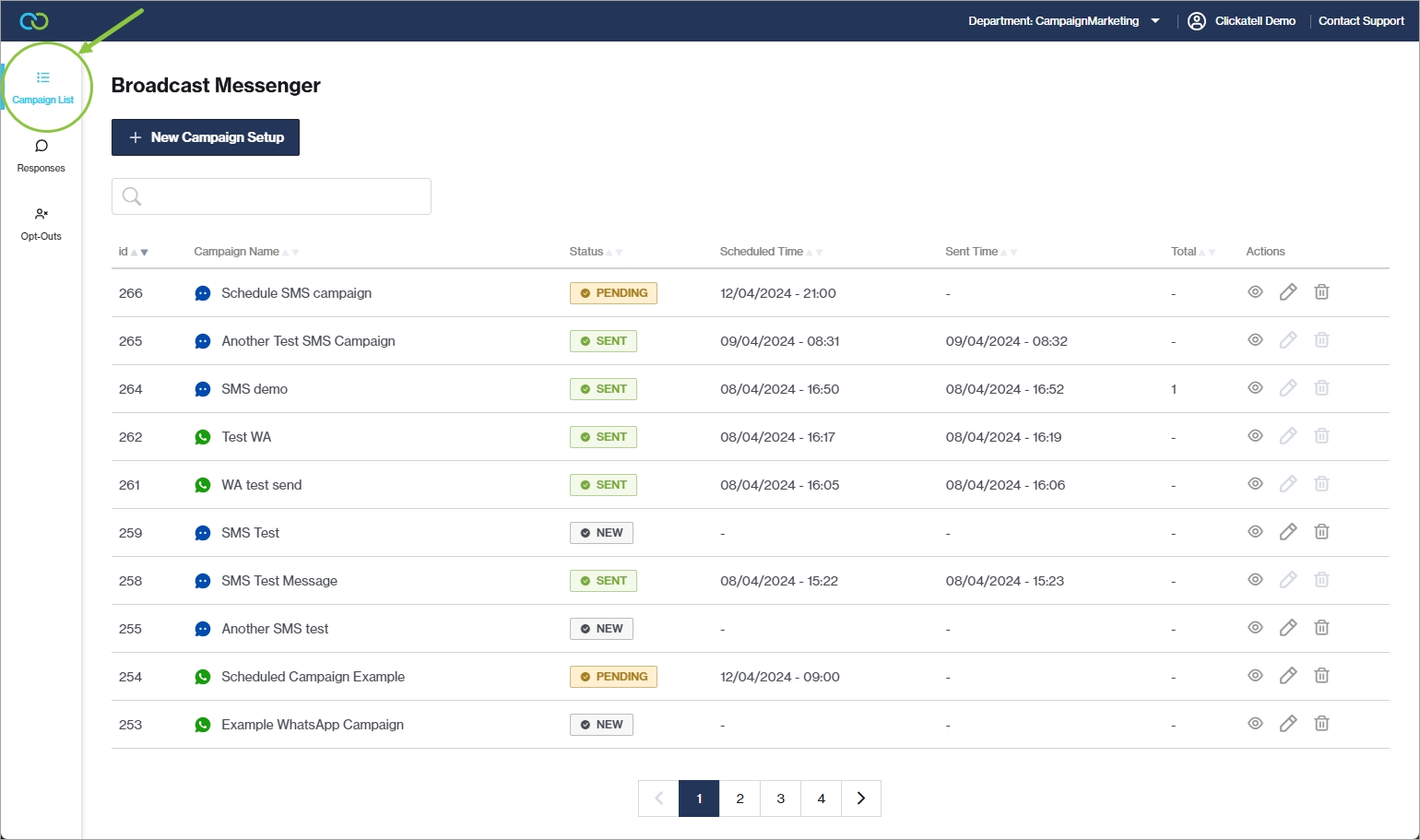
Task: Open the Contact Support link
Action: [x=1361, y=21]
